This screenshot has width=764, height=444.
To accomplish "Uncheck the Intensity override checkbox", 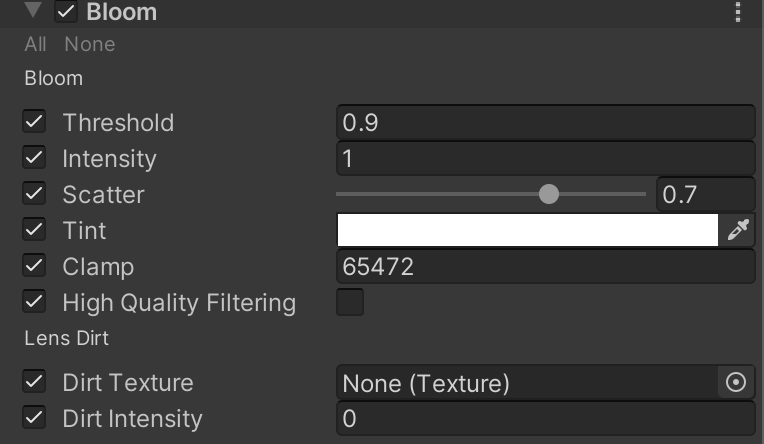I will point(34,158).
